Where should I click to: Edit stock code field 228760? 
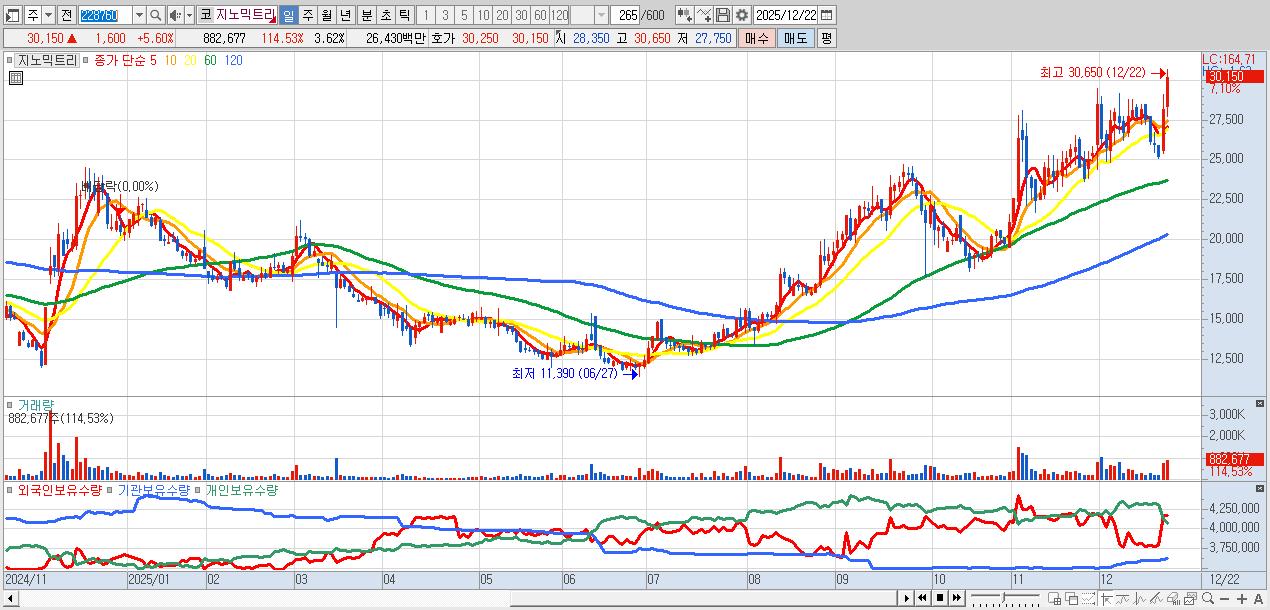105,15
